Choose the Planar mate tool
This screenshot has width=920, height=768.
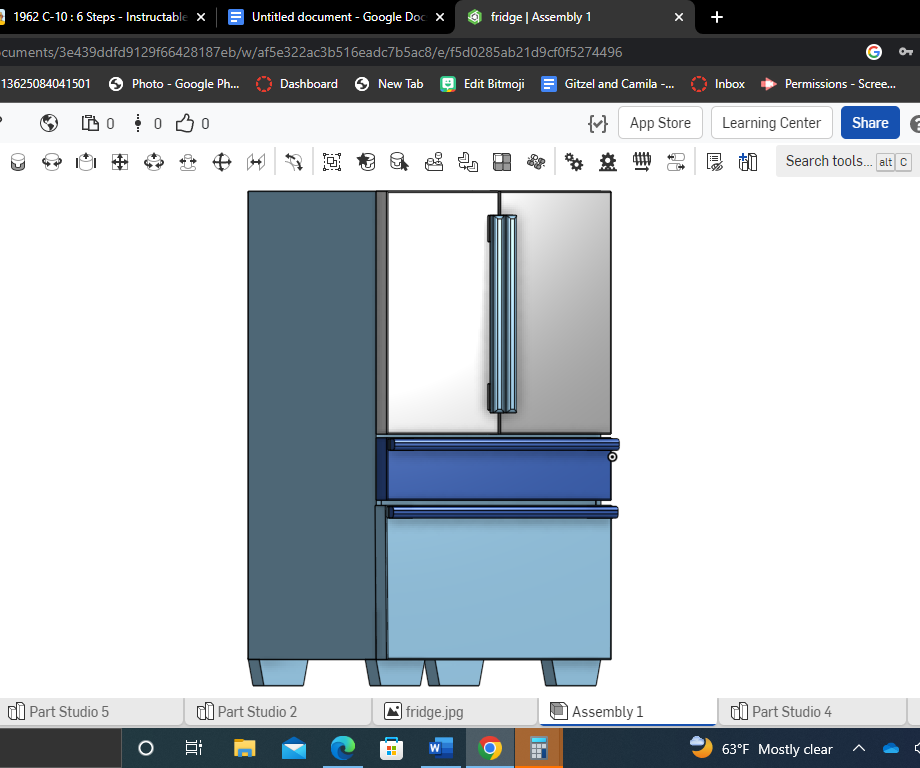120,162
